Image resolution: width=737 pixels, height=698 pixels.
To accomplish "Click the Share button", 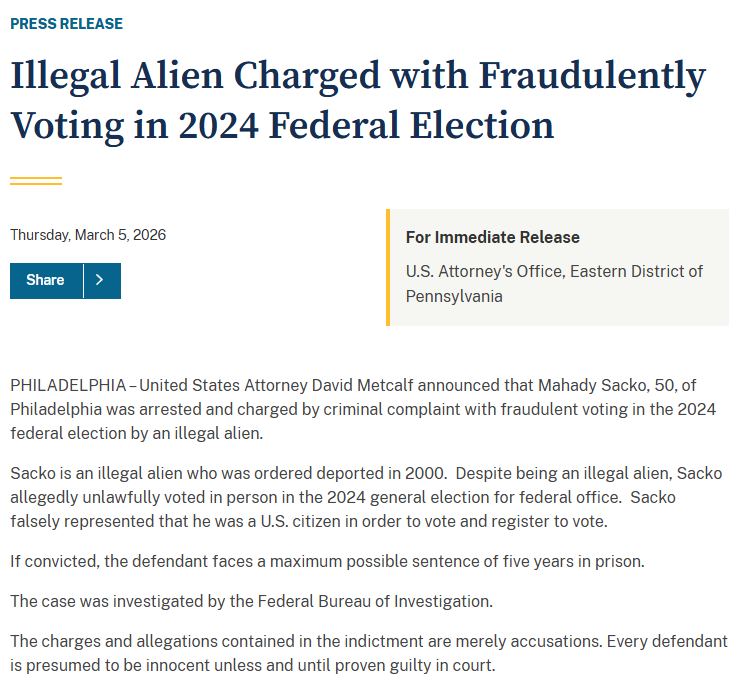I will click(x=46, y=281).
